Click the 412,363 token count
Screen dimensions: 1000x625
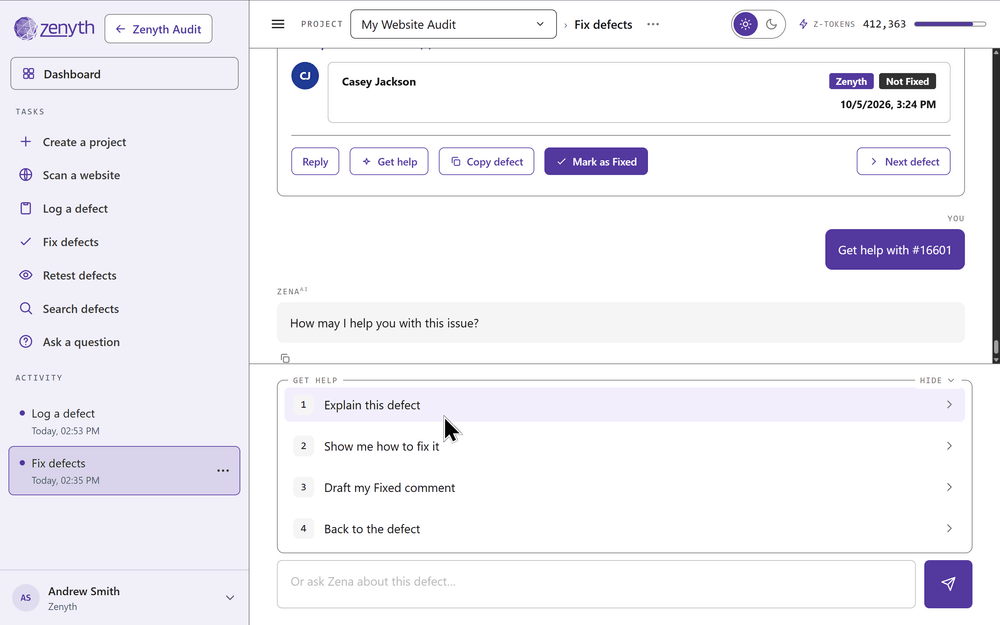point(884,24)
